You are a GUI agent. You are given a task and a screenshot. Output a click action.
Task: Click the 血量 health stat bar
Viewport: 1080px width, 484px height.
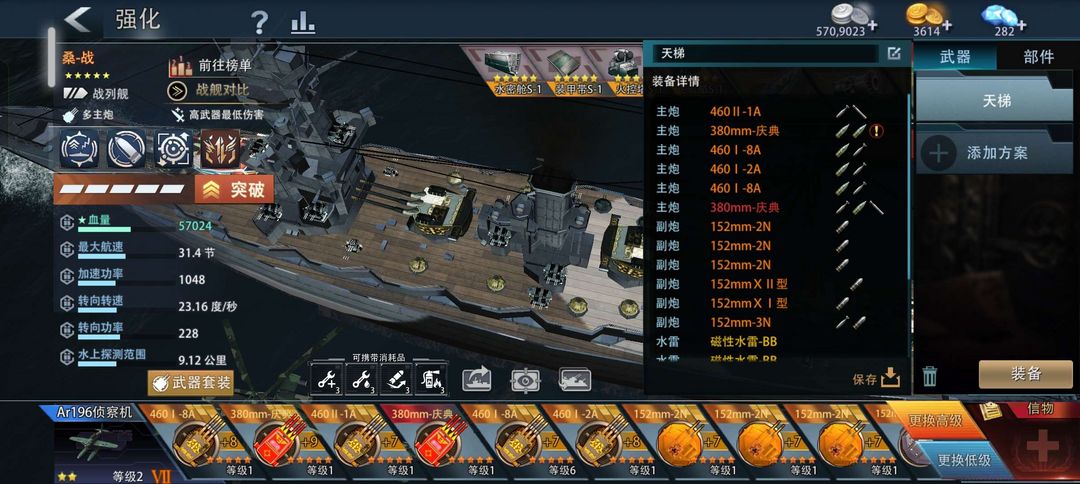coord(138,224)
